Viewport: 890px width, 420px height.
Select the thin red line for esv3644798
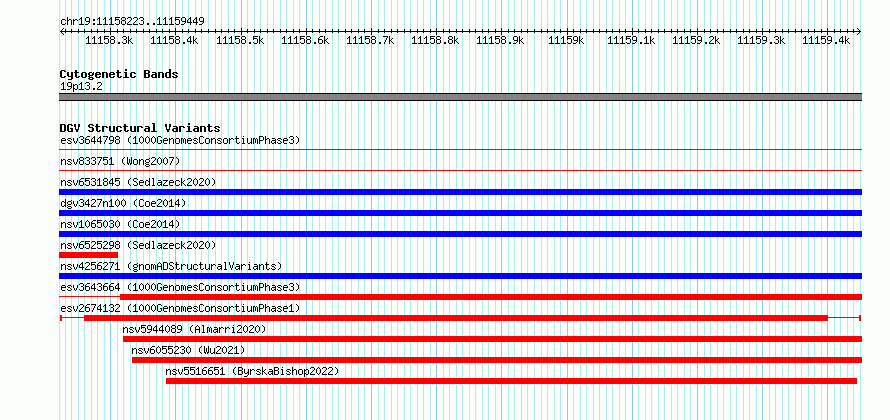pos(460,149)
